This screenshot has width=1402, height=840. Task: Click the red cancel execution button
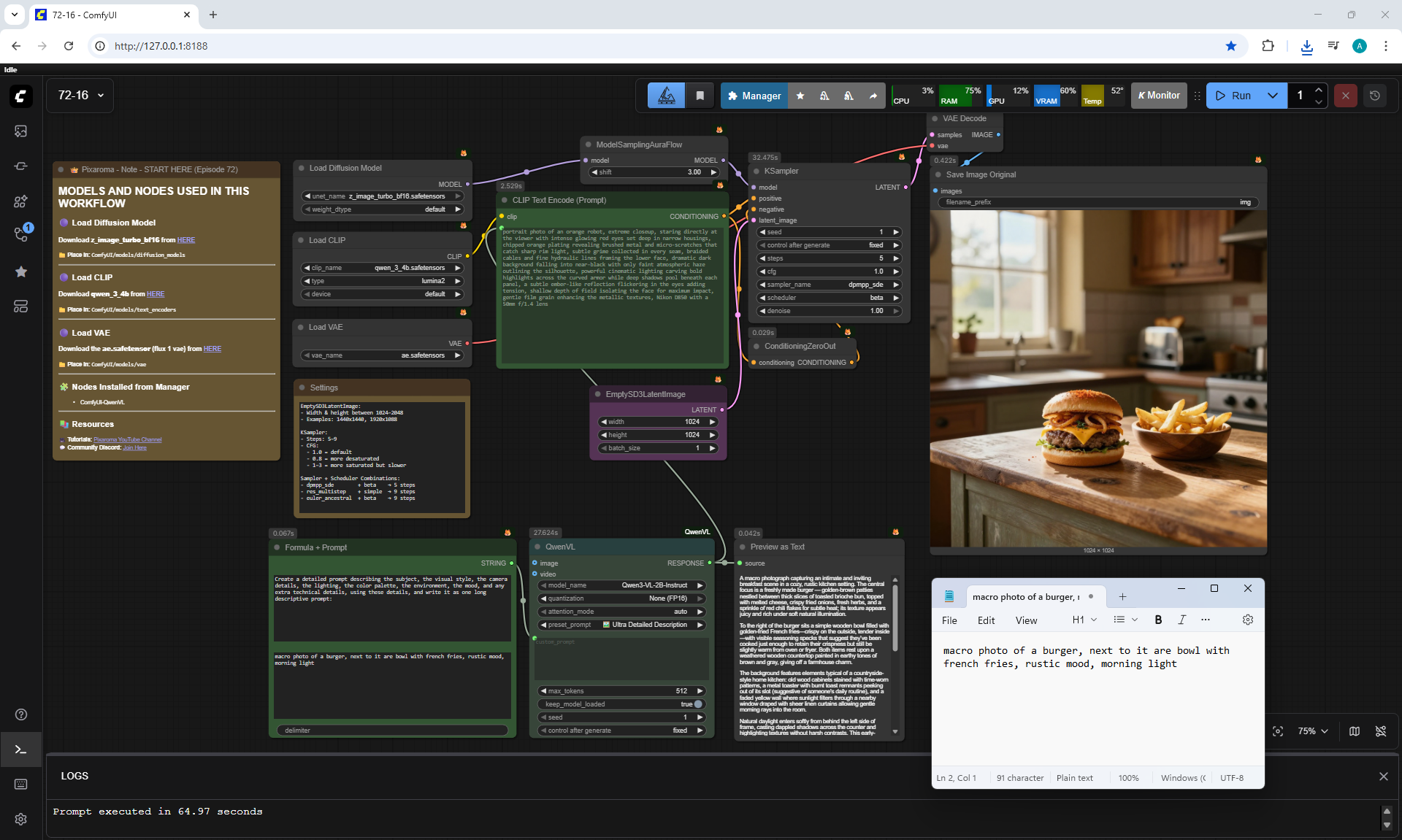pos(1345,96)
